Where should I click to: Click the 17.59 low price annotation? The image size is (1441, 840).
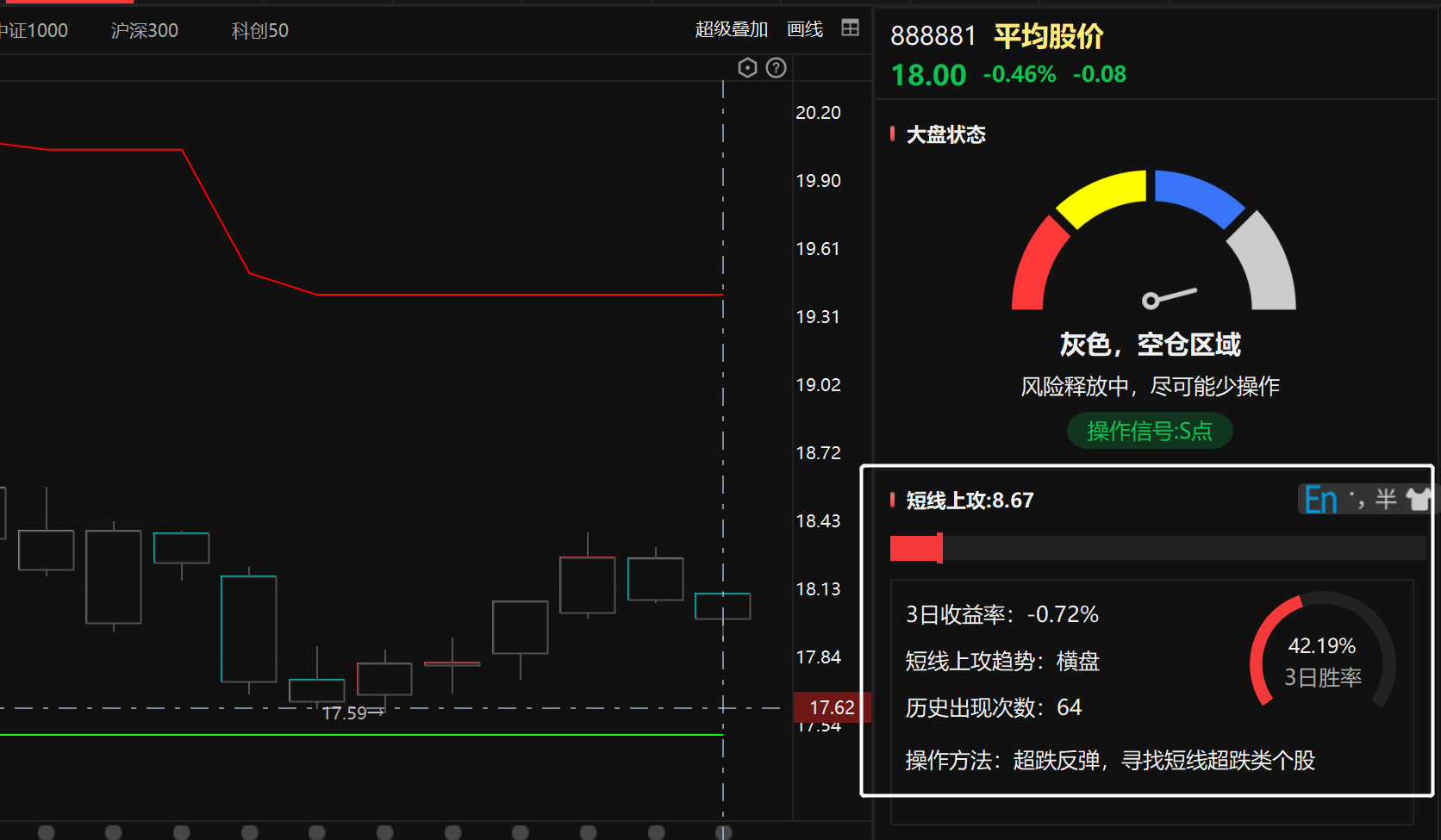click(352, 713)
